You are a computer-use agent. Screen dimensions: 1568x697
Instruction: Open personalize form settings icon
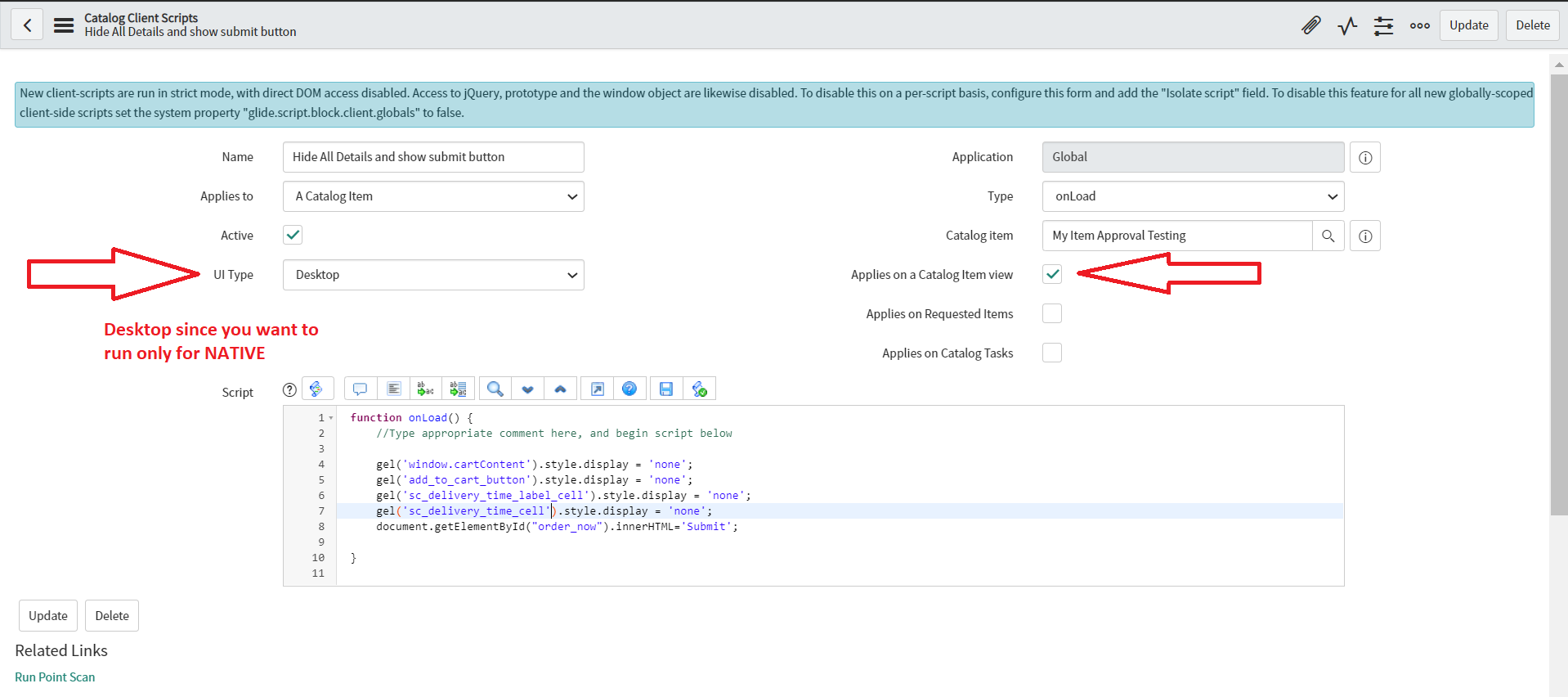[x=1383, y=25]
